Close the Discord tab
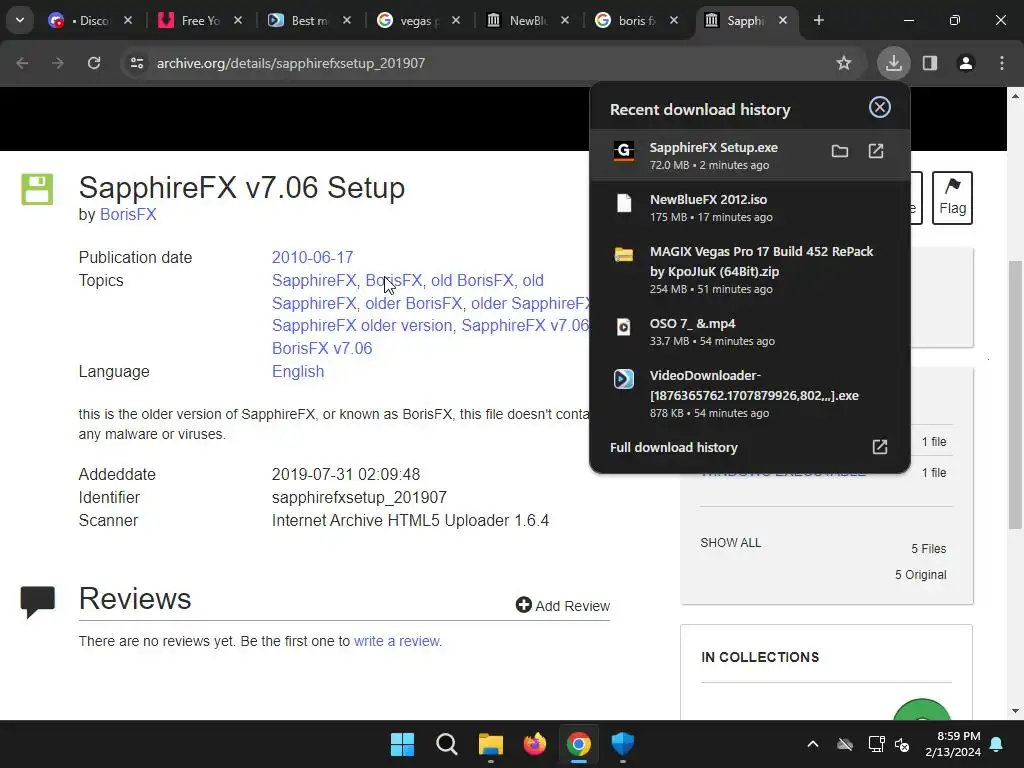Image resolution: width=1024 pixels, height=768 pixels. click(128, 20)
